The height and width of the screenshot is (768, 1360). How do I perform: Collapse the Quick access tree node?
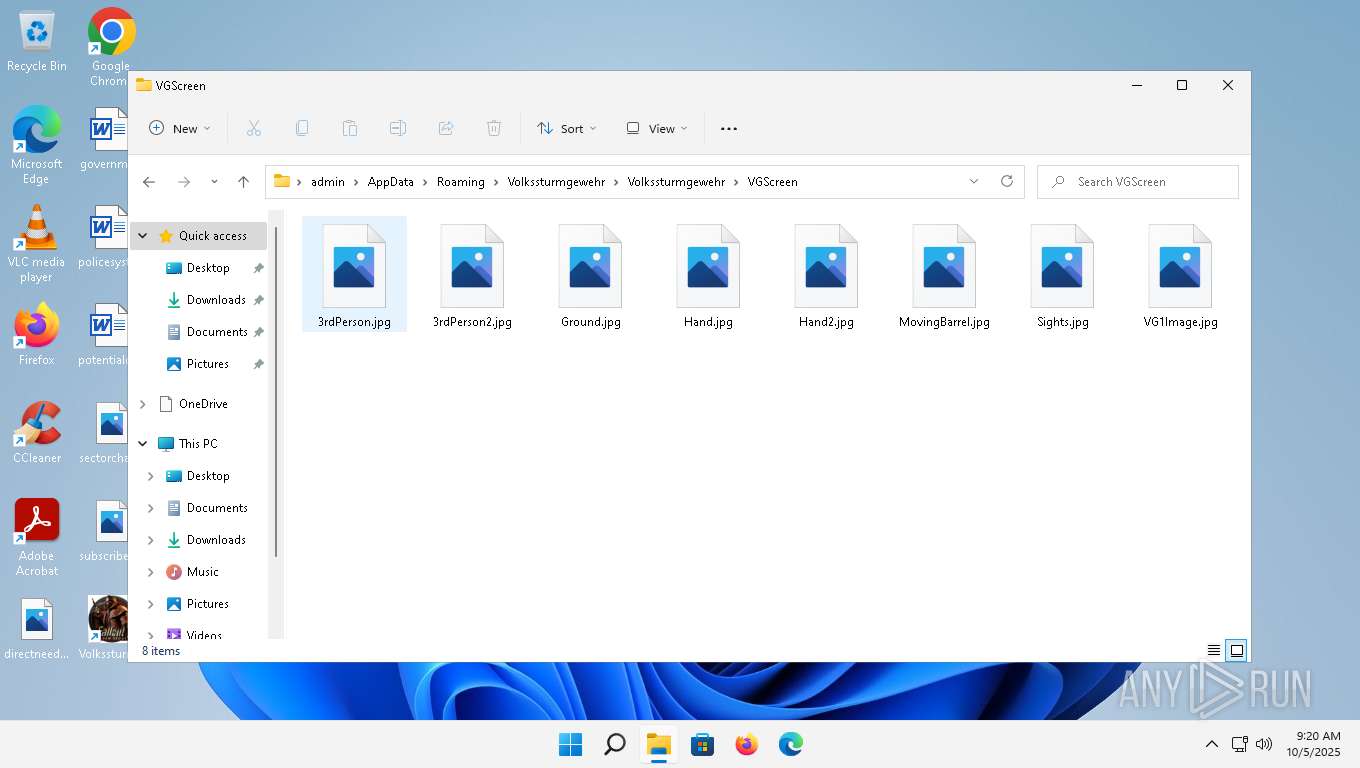tap(143, 236)
